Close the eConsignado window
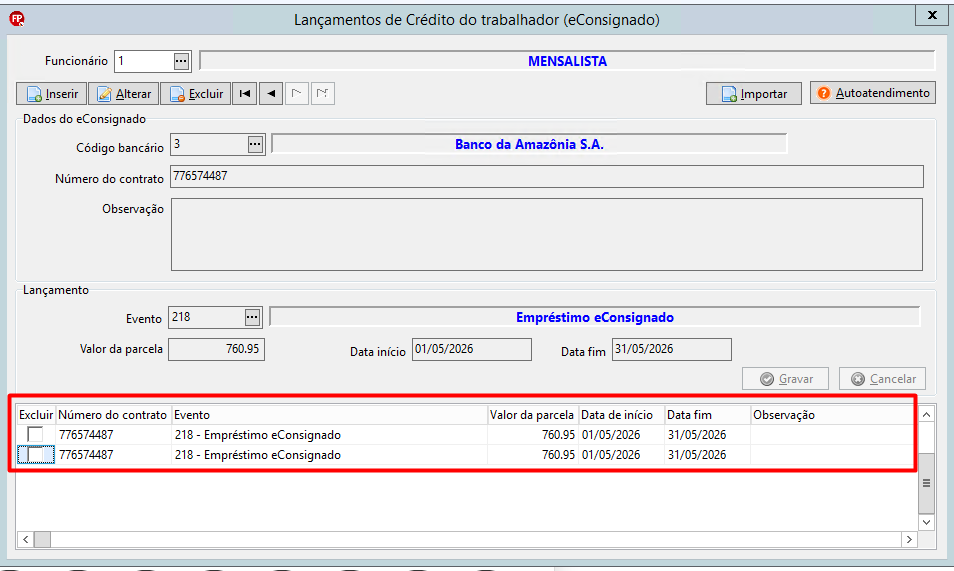Viewport: 954px width, 571px height. 931,15
